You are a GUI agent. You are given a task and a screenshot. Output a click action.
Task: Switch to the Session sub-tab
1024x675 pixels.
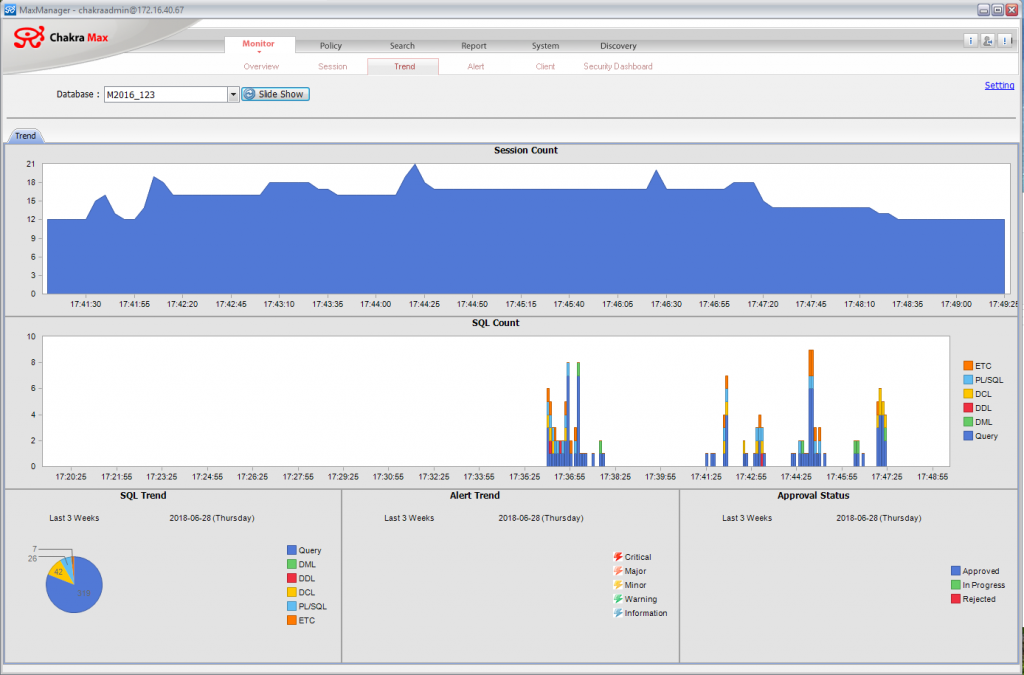(x=332, y=66)
